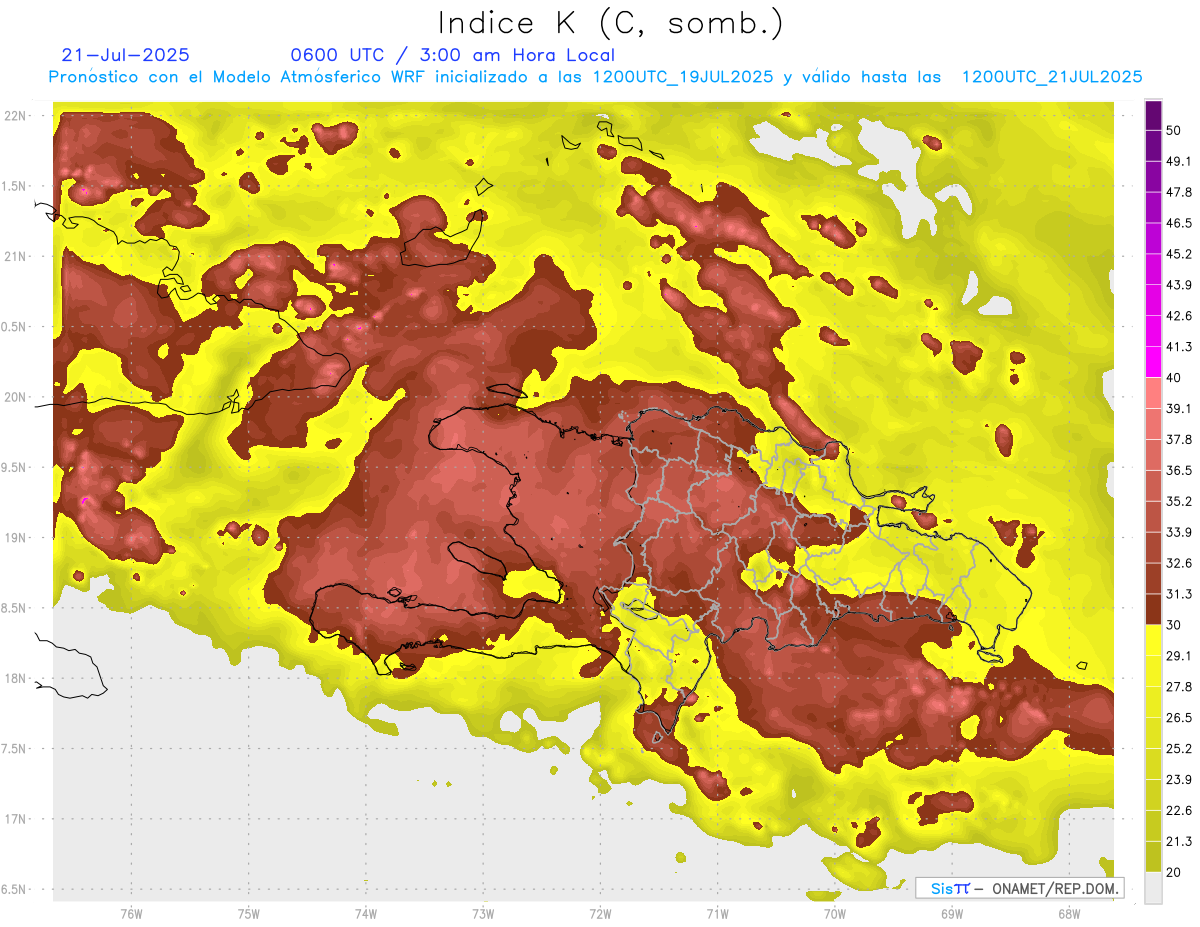Click the legend value 33.9
Viewport: 1200px width, 927px height.
tap(1180, 532)
